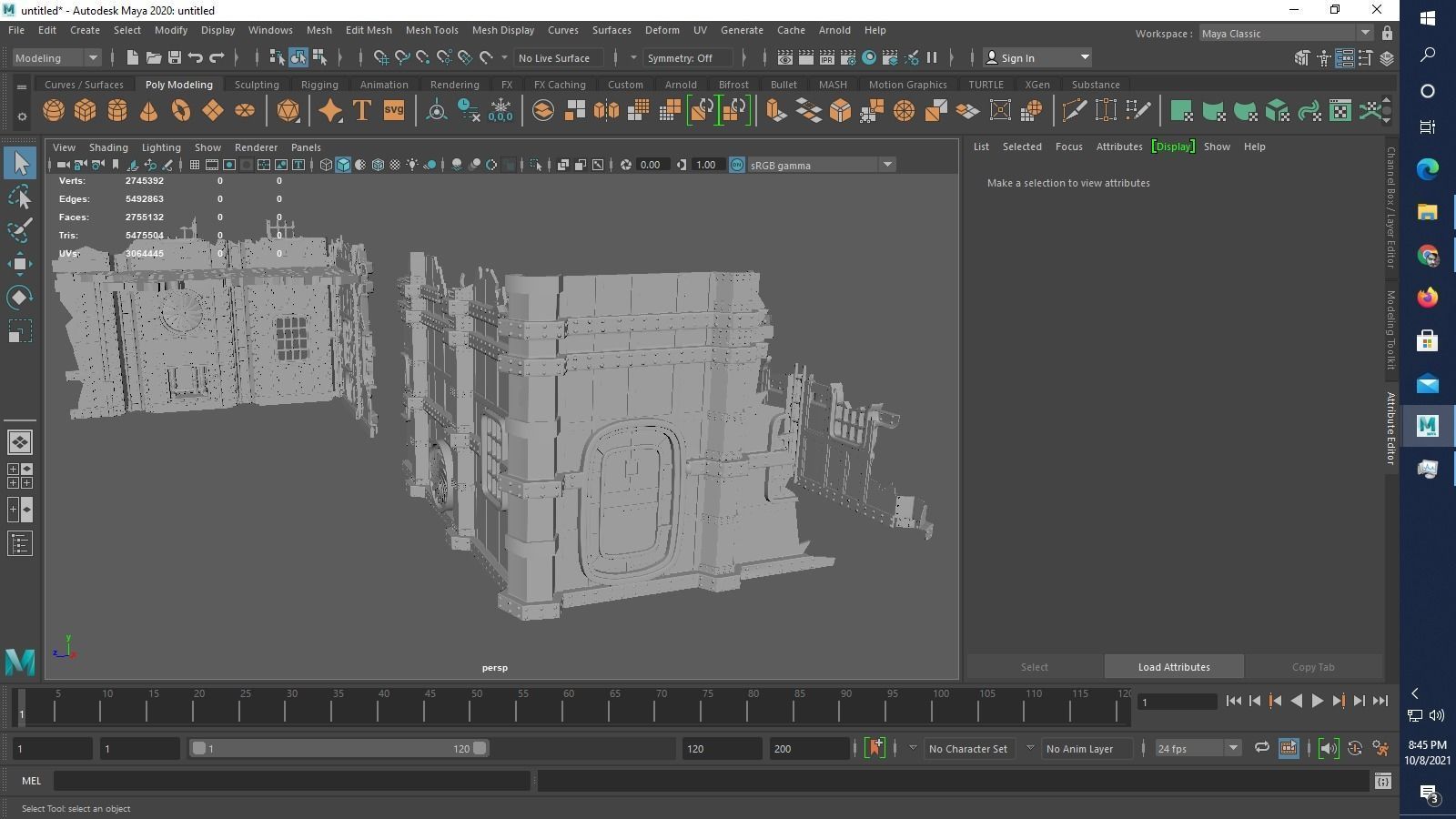Create a polygon cube from shelf

(x=86, y=111)
